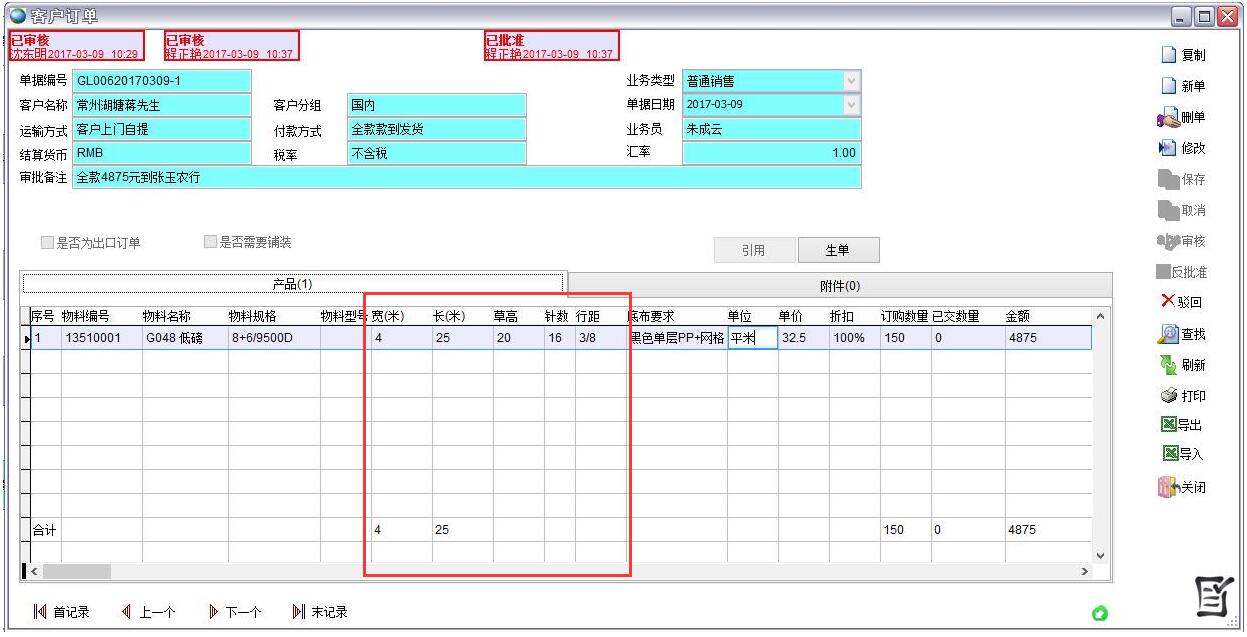Open the 查找 search tool
Viewport: 1247px width, 637px height.
coord(1184,334)
